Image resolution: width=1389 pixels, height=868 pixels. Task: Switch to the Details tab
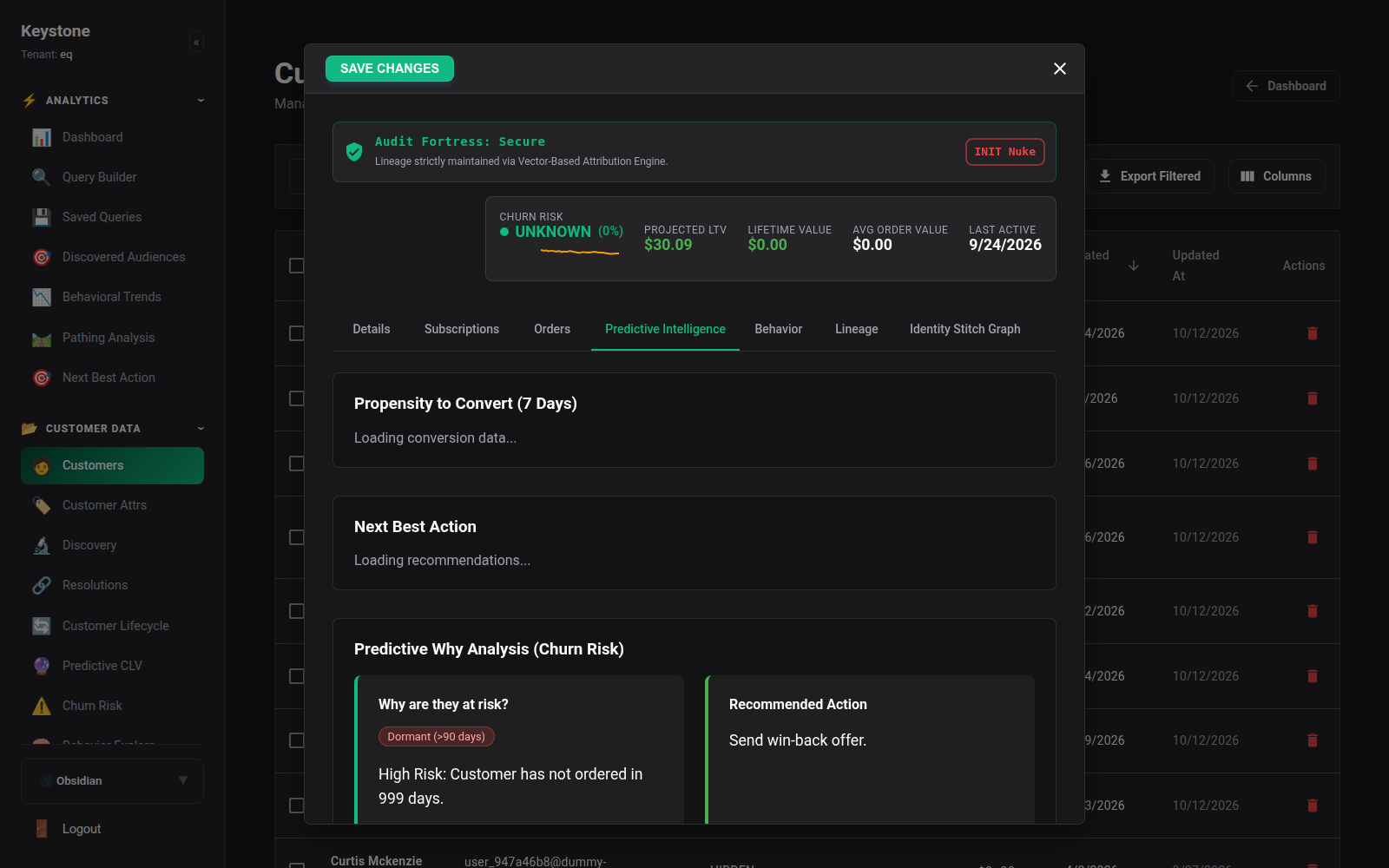click(x=372, y=329)
